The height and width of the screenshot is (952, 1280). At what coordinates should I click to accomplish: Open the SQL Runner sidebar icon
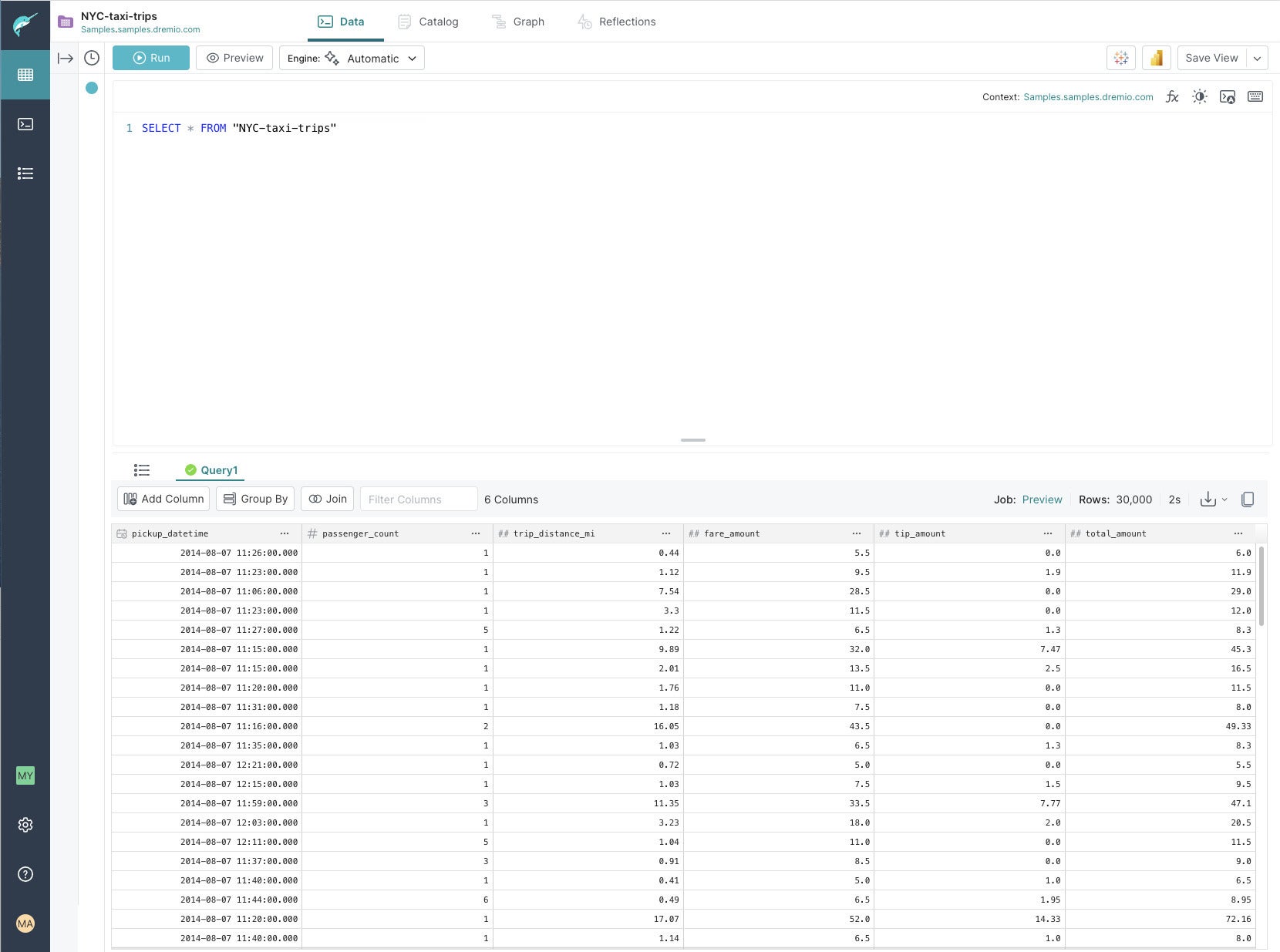click(25, 124)
